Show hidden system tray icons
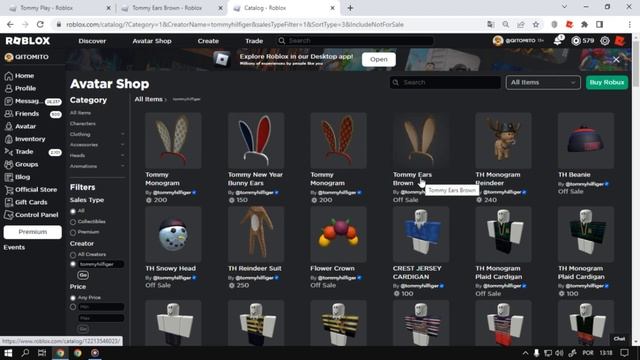Screen dimensions: 640x360 [x=525, y=353]
